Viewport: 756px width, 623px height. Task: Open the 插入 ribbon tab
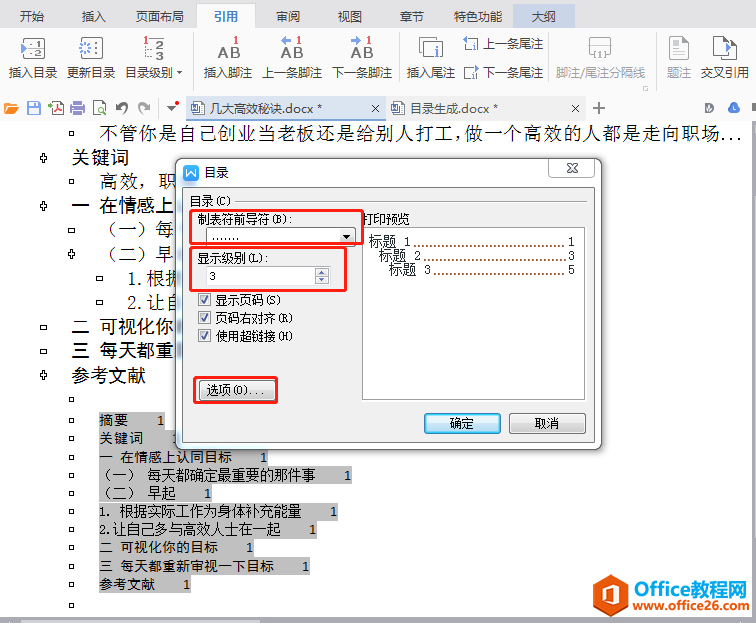[94, 17]
